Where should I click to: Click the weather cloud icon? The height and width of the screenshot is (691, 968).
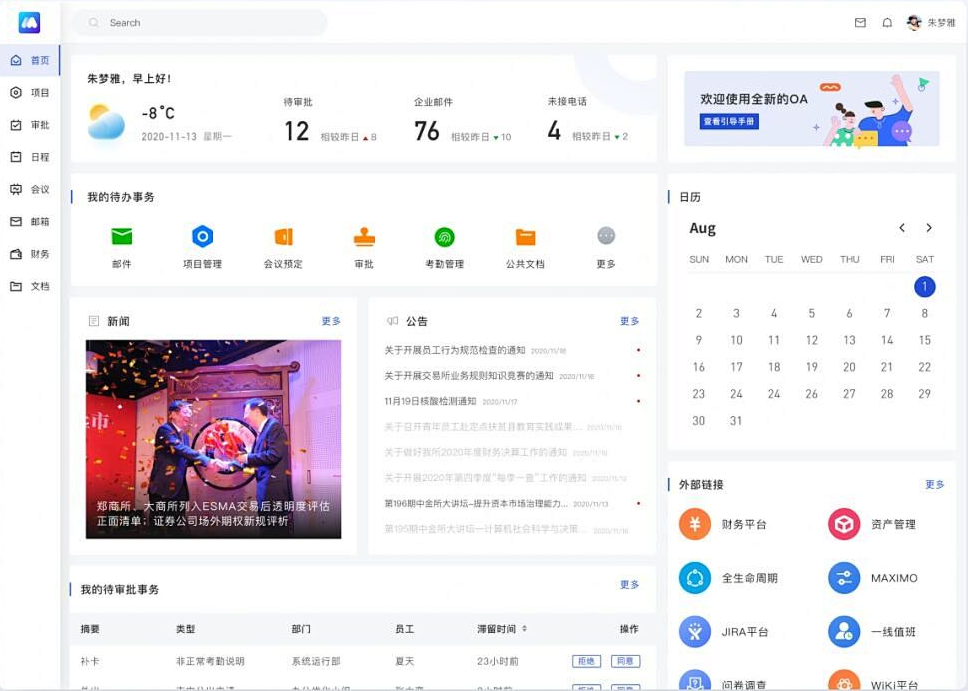tap(106, 122)
